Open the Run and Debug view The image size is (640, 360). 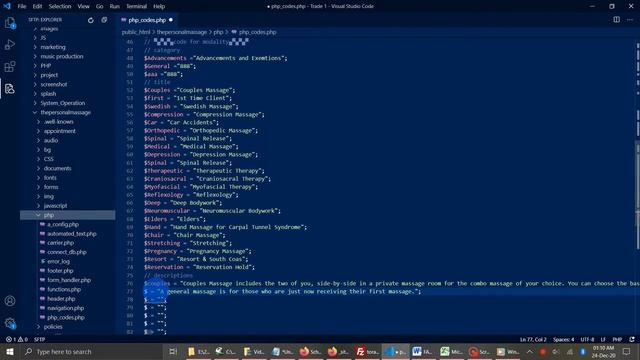(10, 44)
